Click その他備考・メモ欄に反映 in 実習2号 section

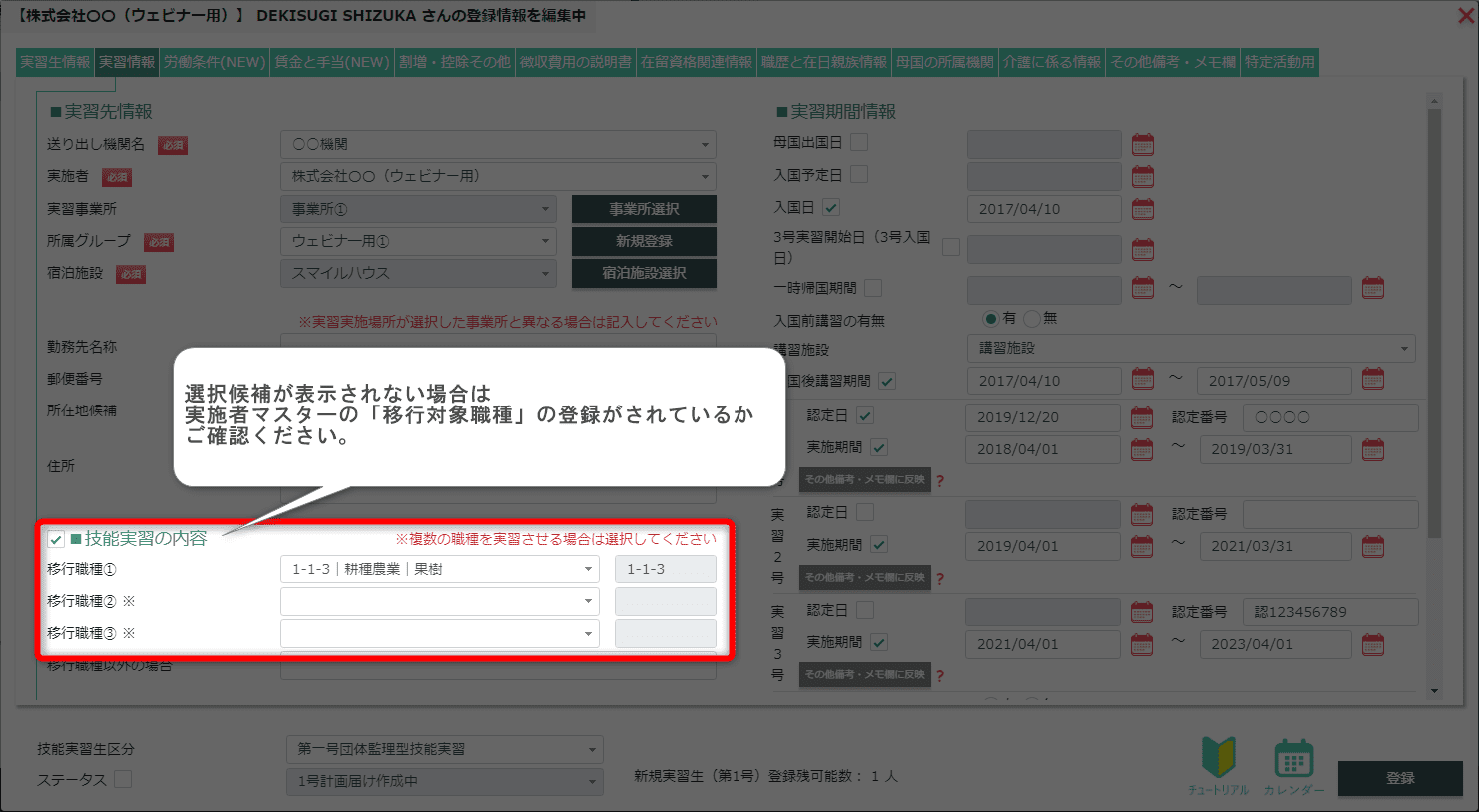pyautogui.click(x=865, y=577)
